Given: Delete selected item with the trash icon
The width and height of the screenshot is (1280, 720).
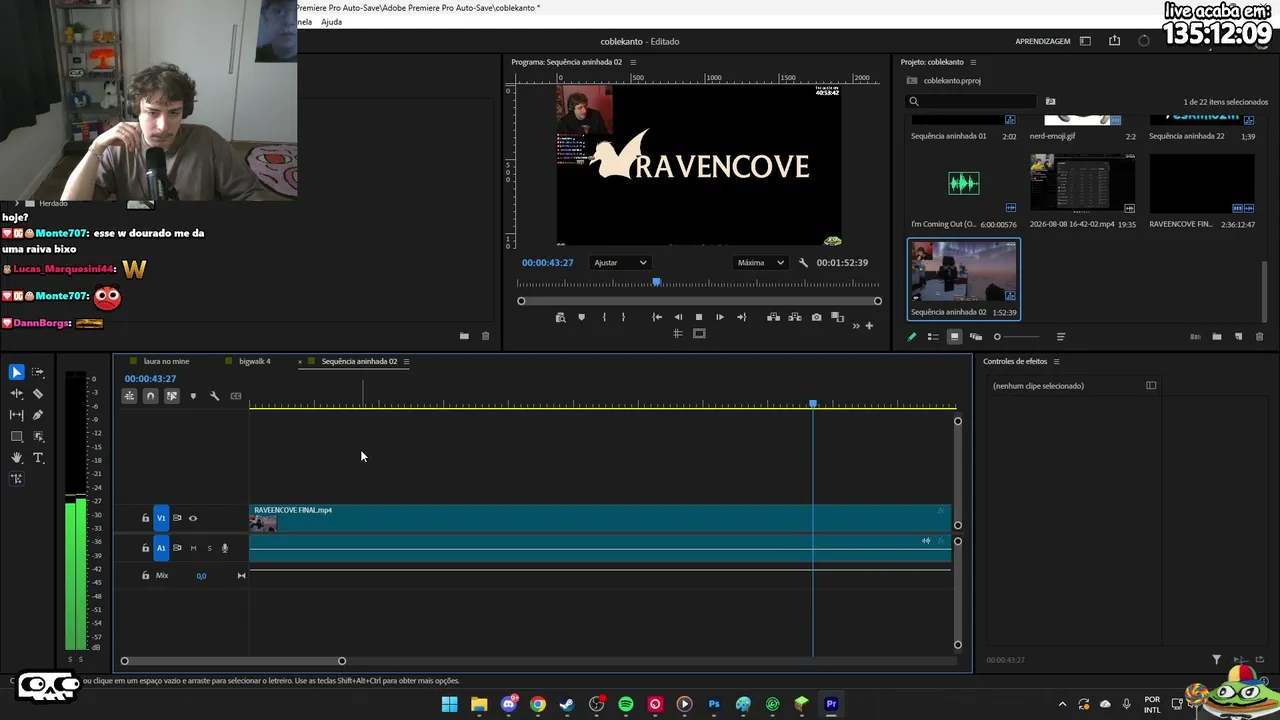Looking at the screenshot, I should (x=1259, y=337).
